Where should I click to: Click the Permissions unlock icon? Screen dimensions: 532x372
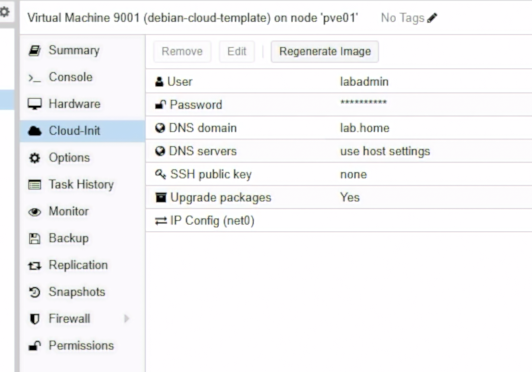pos(35,346)
